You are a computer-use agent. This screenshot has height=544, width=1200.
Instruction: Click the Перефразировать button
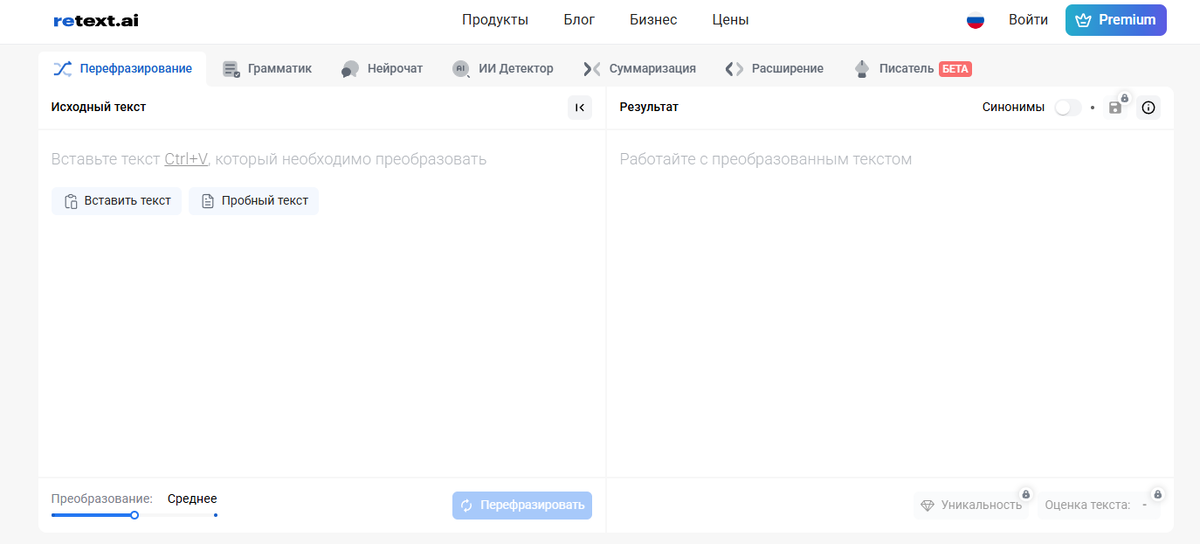click(x=522, y=505)
